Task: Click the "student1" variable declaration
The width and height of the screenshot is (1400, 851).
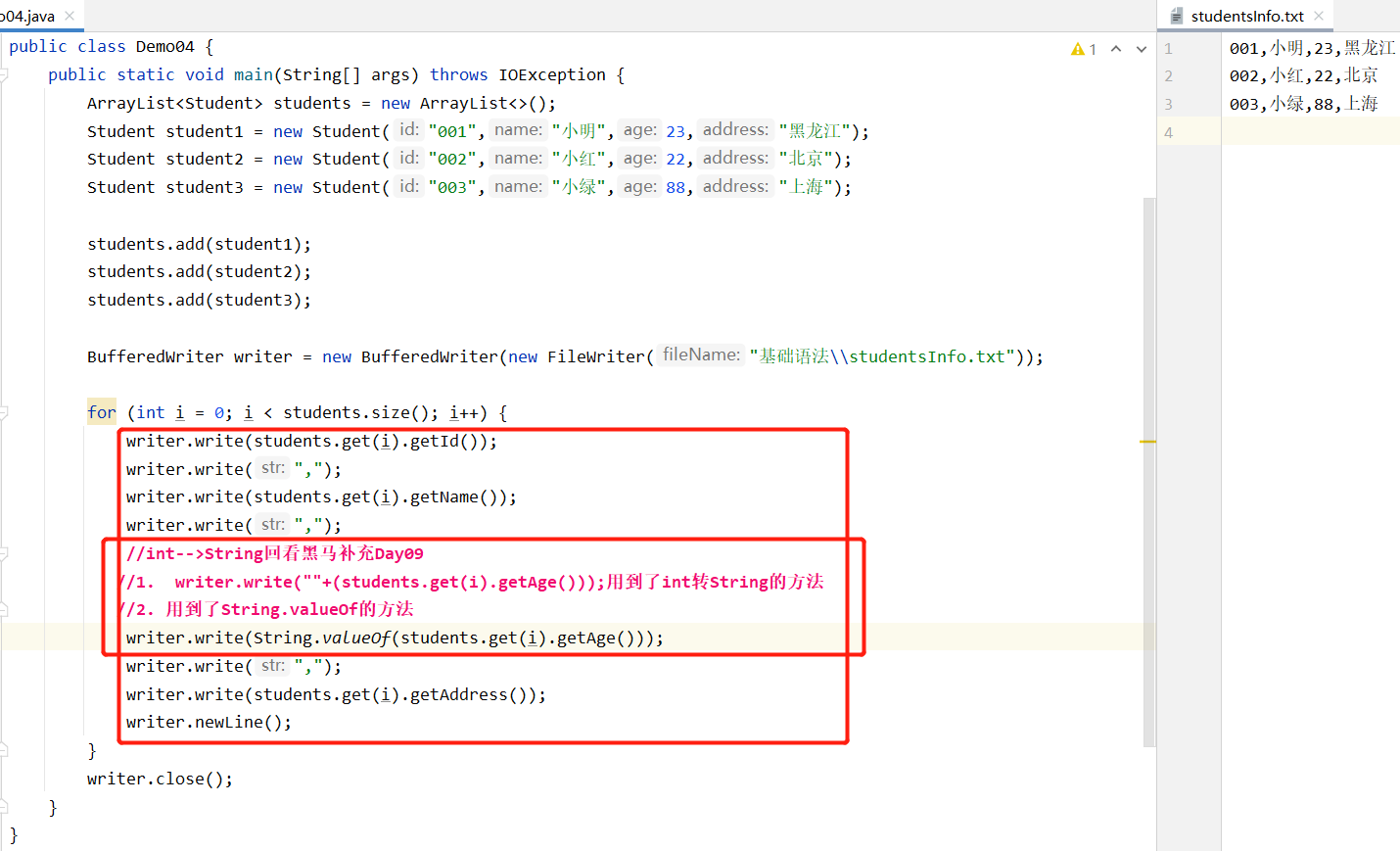Action: pyautogui.click(x=204, y=131)
